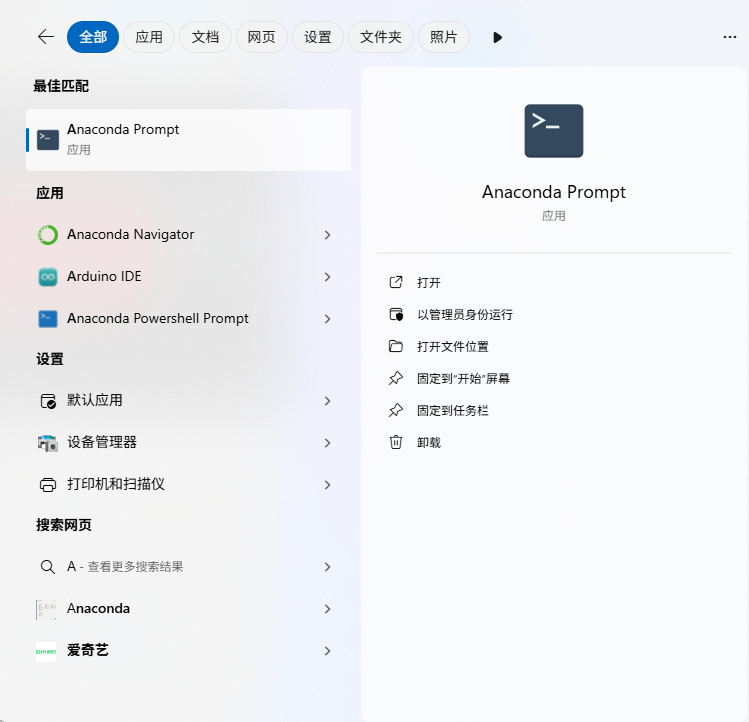This screenshot has height=722, width=749.
Task: Click the 设备管理器 icon
Action: pyautogui.click(x=48, y=443)
